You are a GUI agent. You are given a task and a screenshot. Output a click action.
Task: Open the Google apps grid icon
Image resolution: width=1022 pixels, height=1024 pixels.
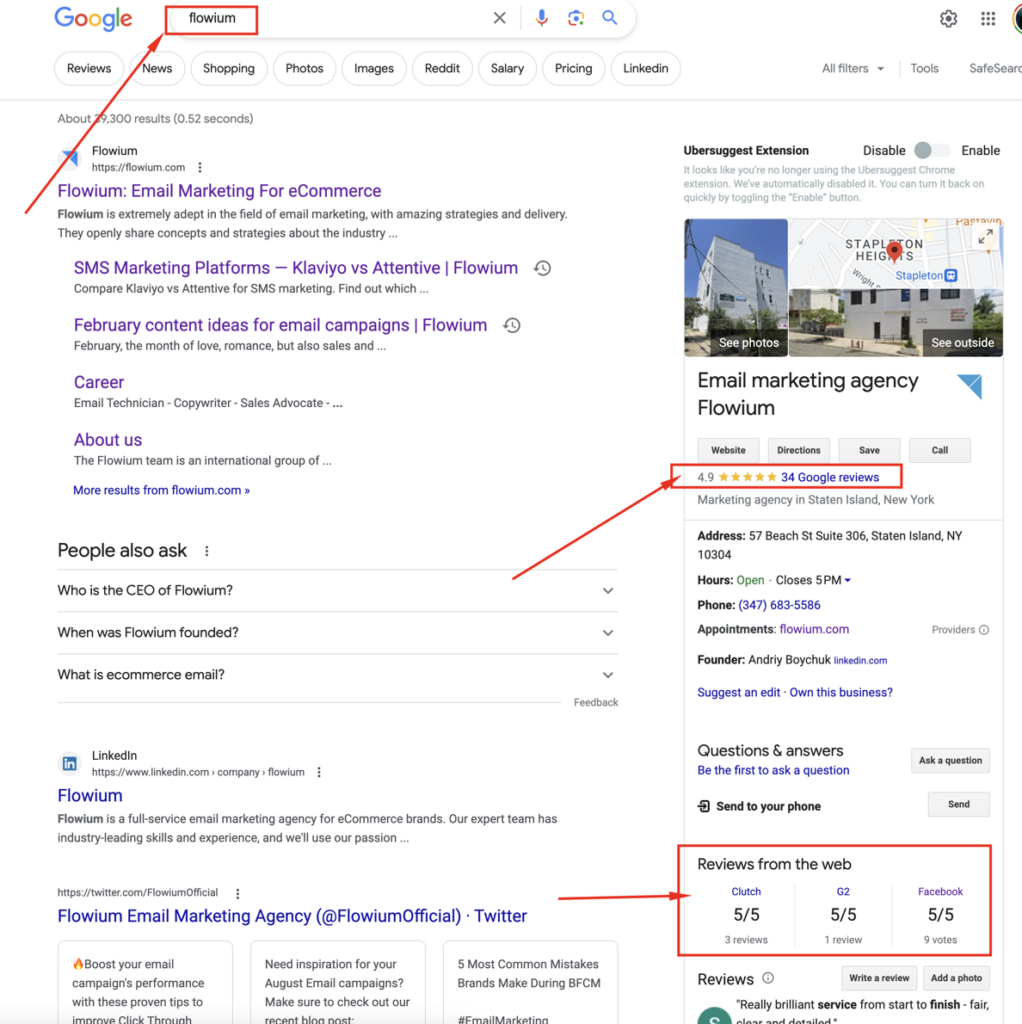point(988,19)
